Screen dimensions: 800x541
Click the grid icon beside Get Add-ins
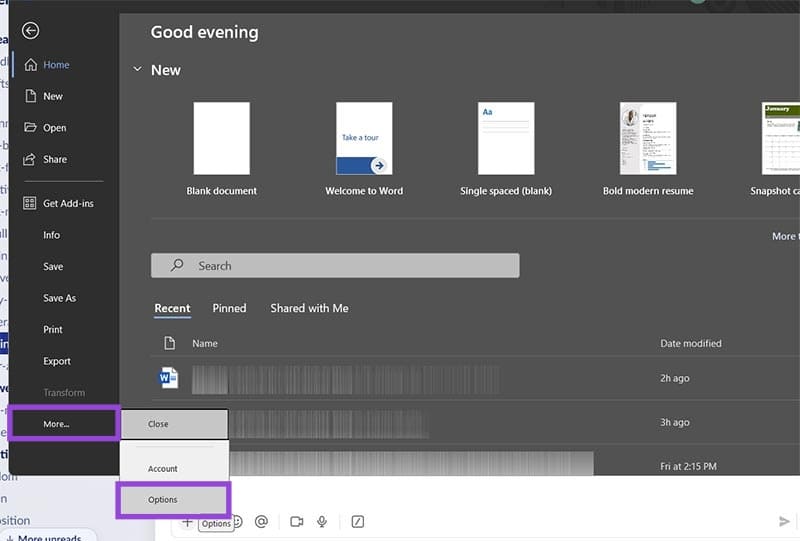click(30, 203)
